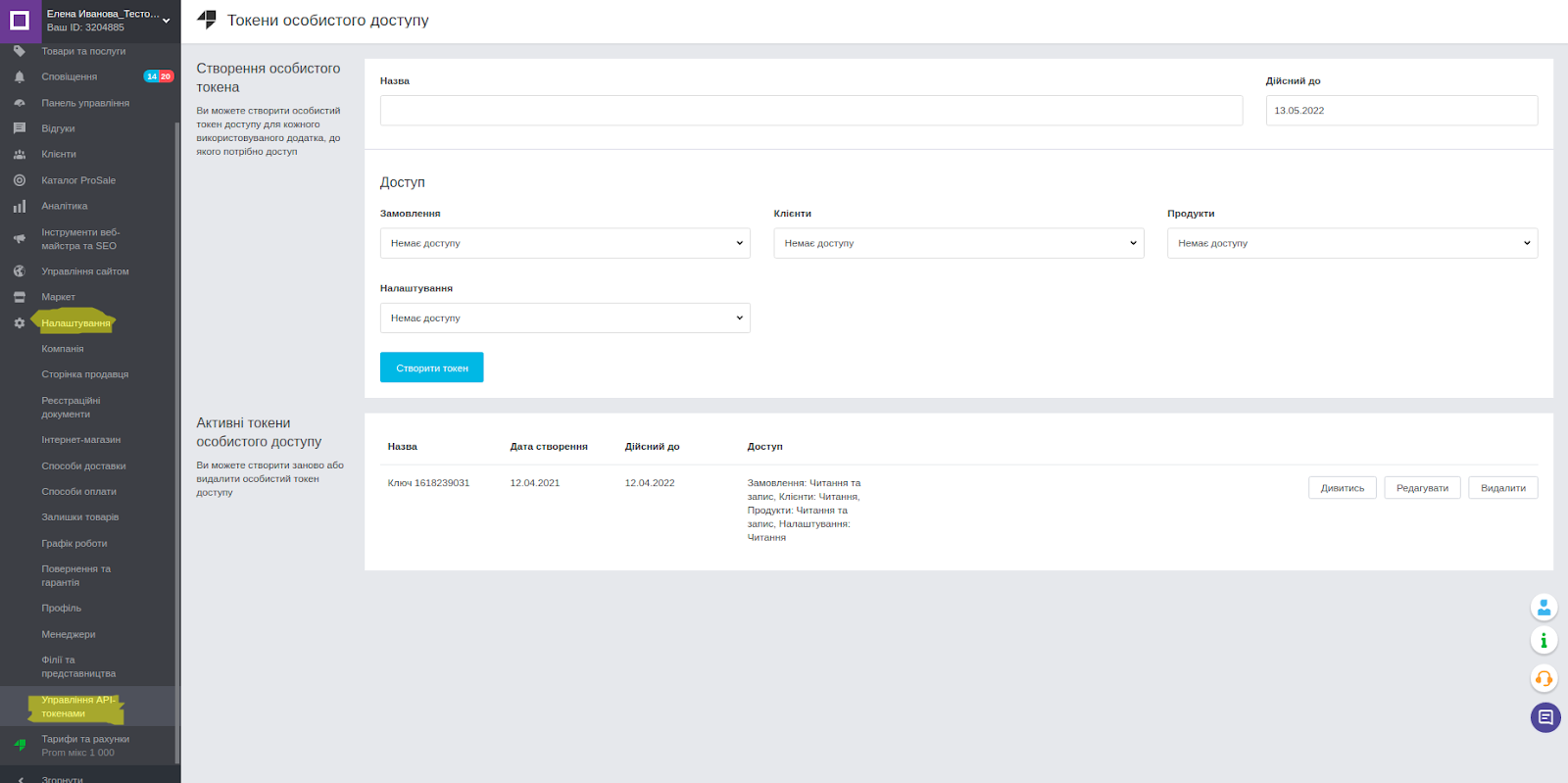
Task: Open Сповіщення menu item
Action: 70,76
